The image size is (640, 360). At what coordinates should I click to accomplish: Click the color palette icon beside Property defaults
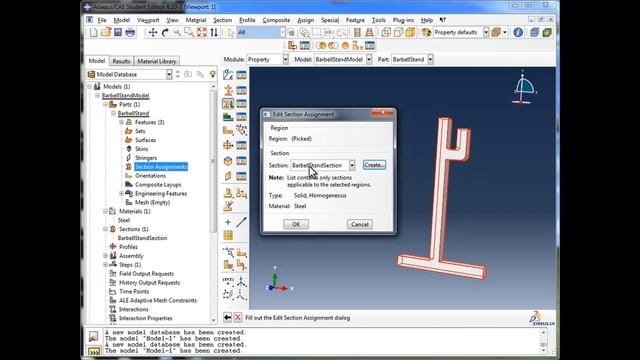pyautogui.click(x=426, y=32)
